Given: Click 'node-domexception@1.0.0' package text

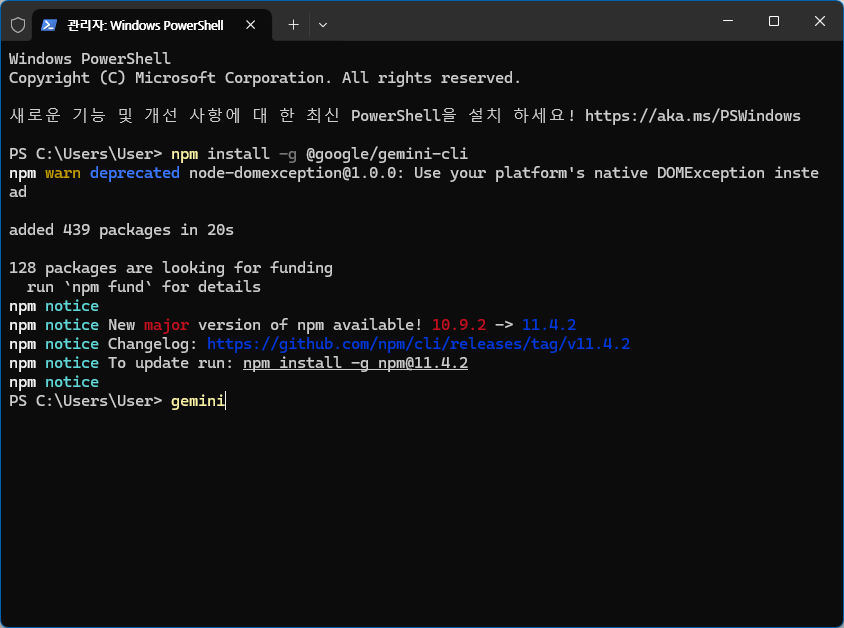Looking at the screenshot, I should coord(292,173).
